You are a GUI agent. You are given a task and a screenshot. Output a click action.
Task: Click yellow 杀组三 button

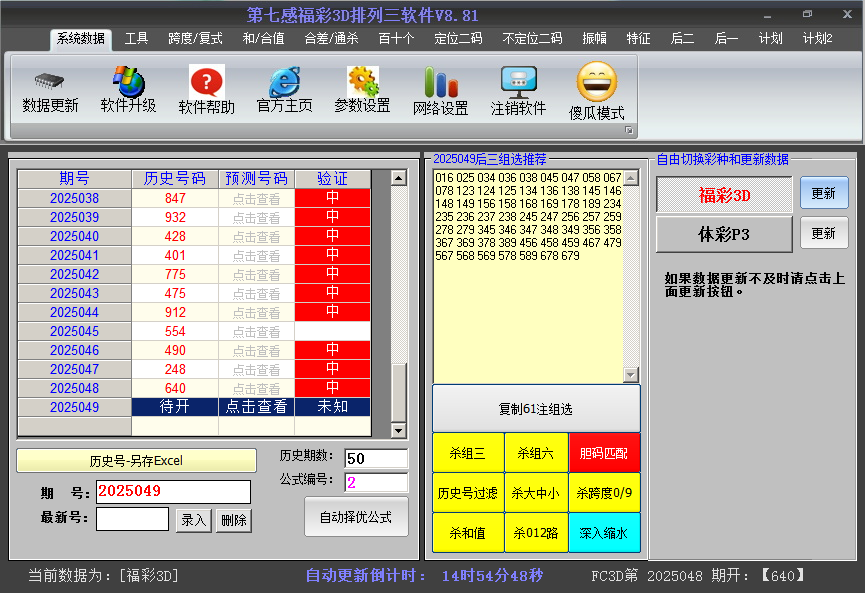468,453
